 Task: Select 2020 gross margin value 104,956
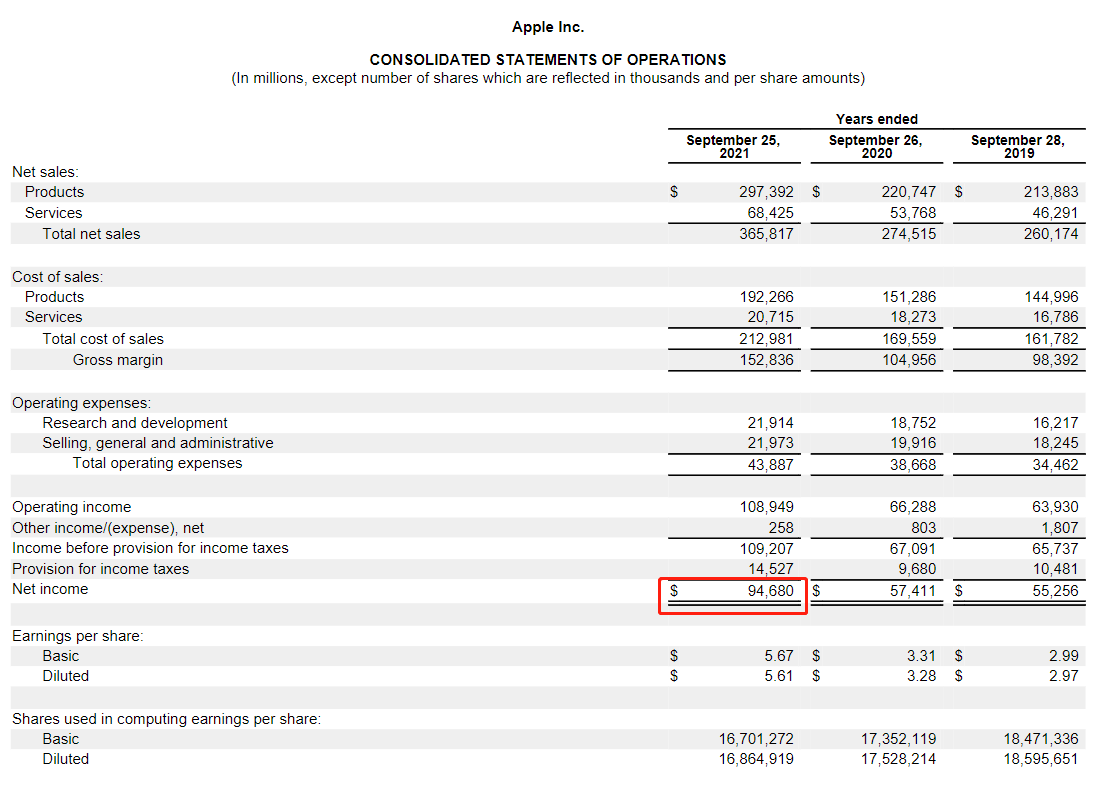pos(910,360)
